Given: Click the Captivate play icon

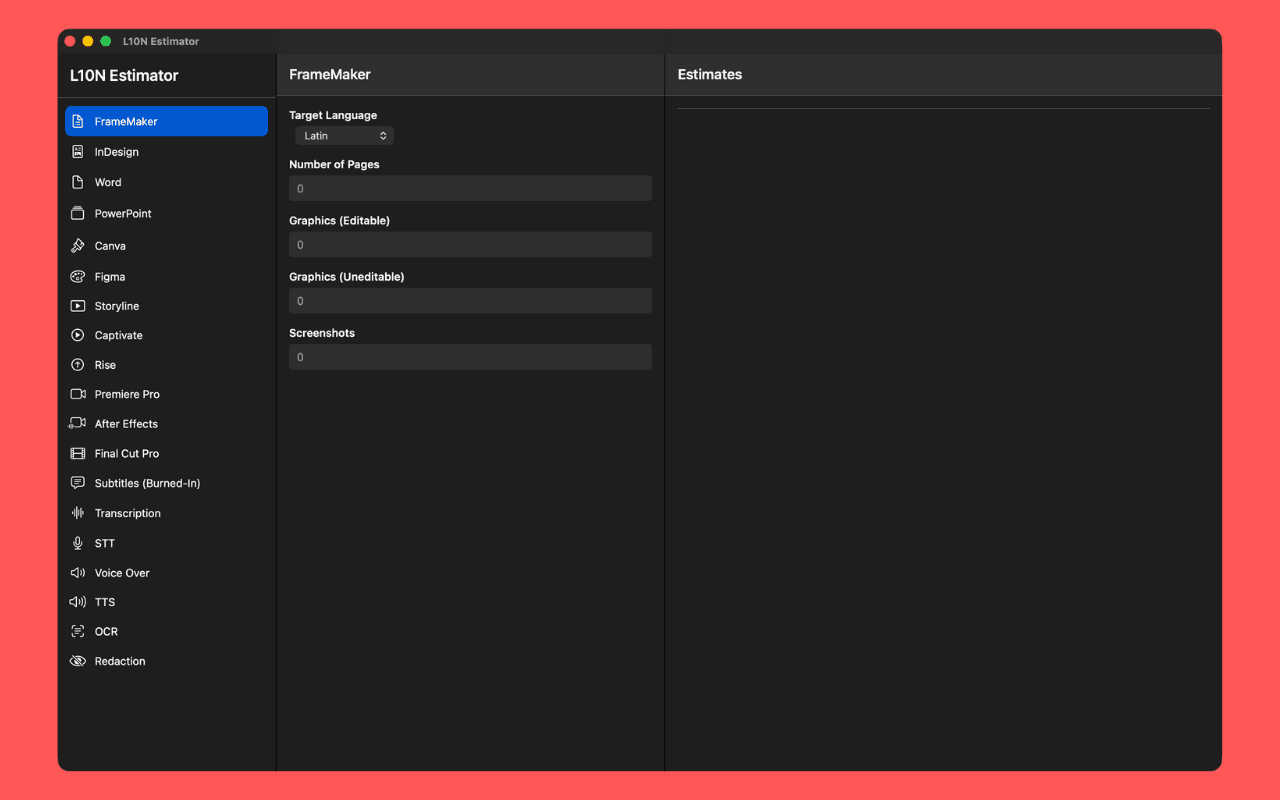Looking at the screenshot, I should click(78, 335).
